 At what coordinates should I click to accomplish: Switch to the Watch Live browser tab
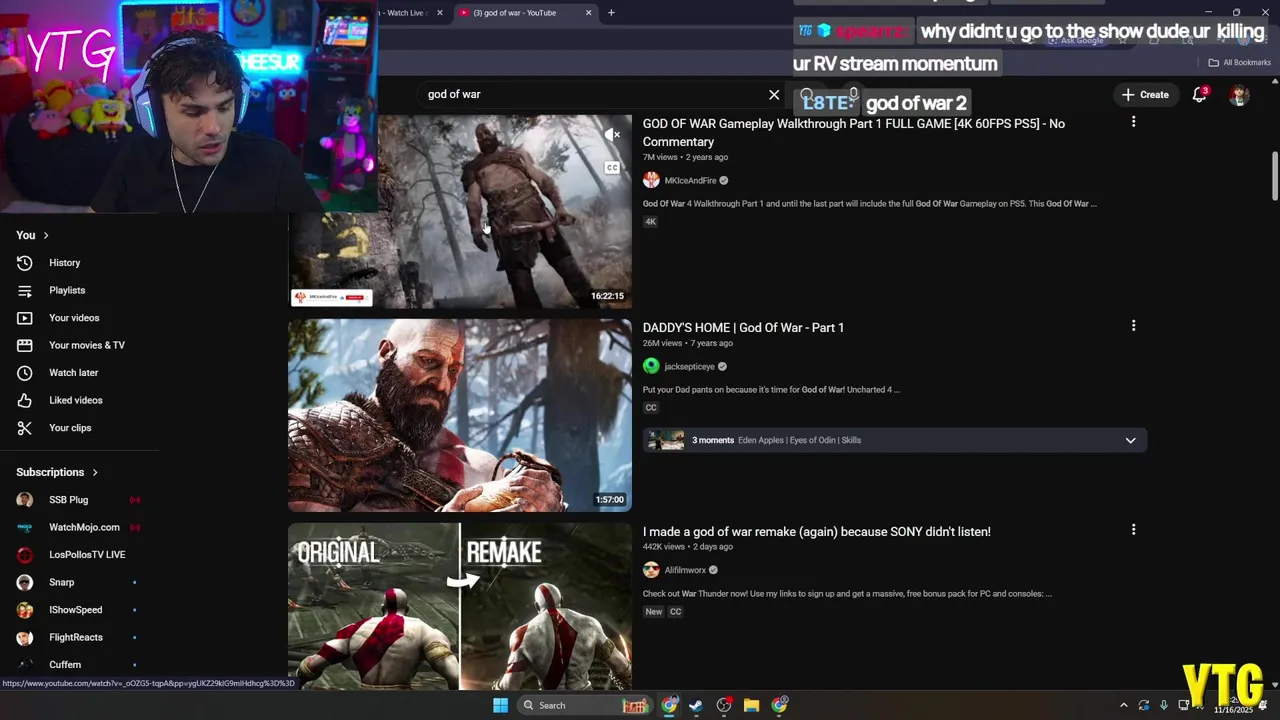407,13
